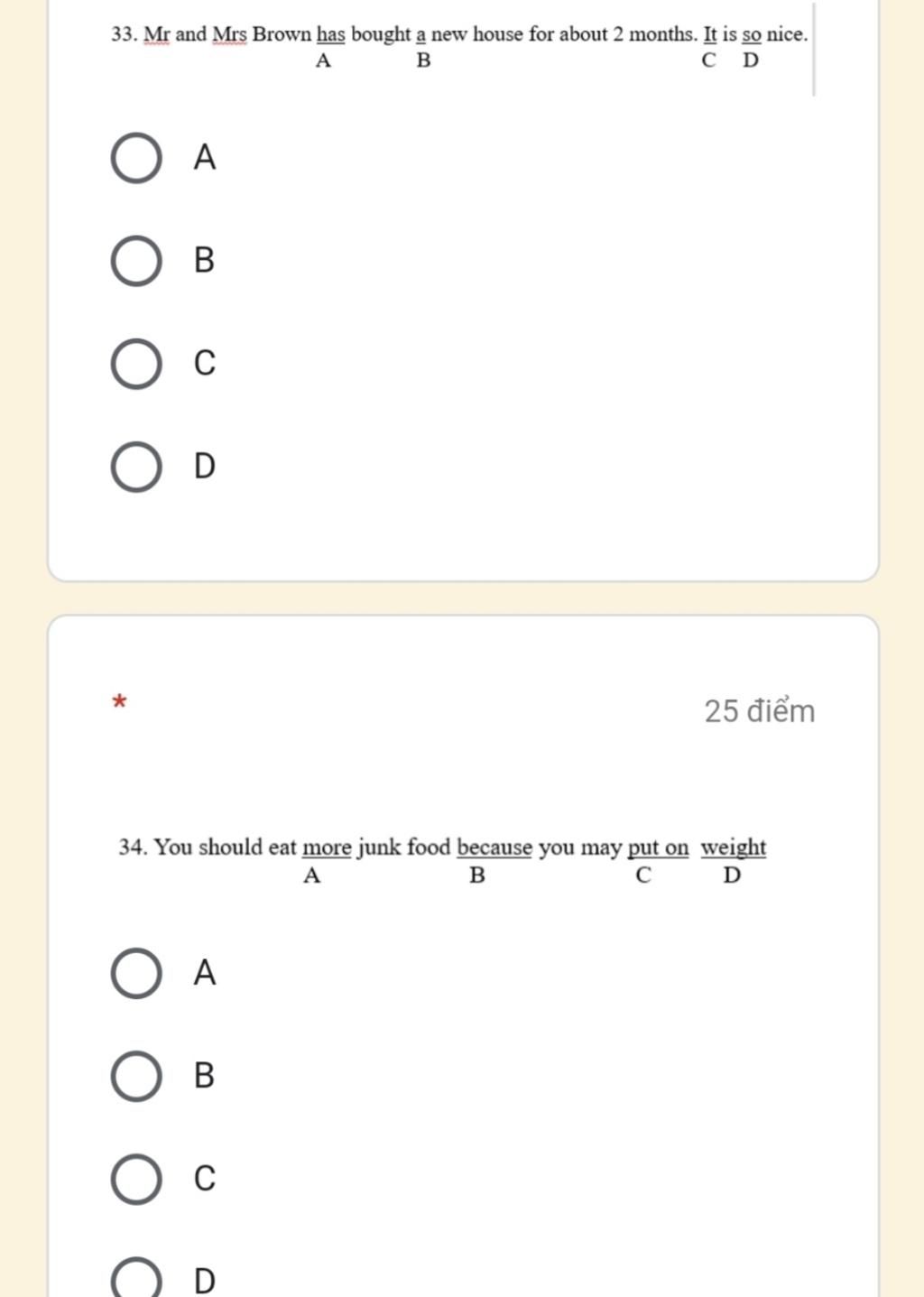
Task: Click the Mr and Mrs Brown question image
Action: pos(462,48)
